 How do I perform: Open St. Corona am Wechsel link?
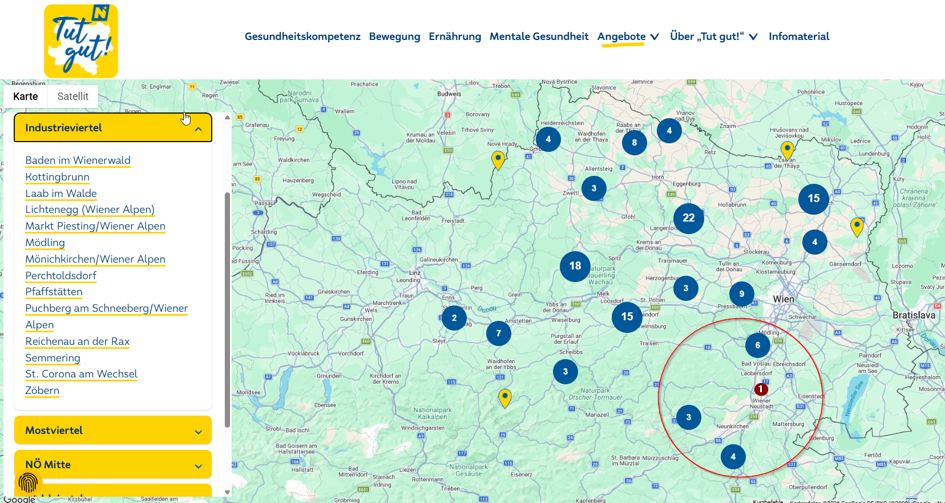point(81,374)
